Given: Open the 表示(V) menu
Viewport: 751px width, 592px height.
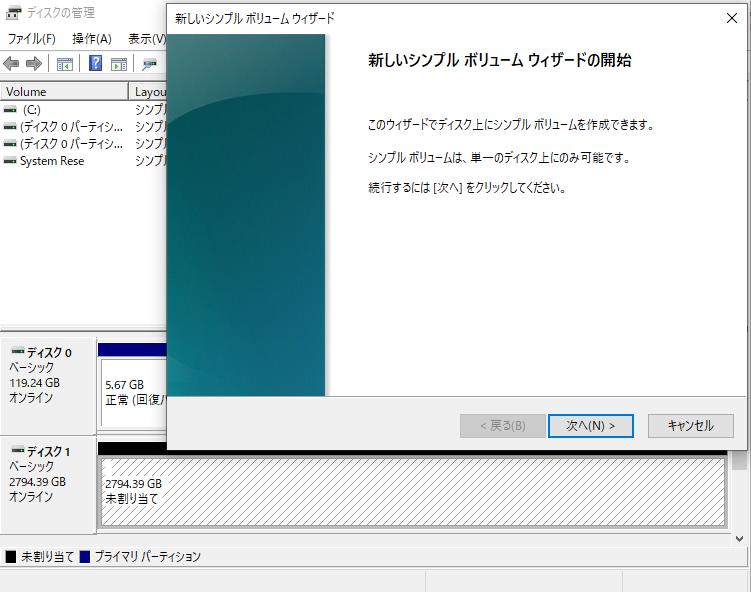Looking at the screenshot, I should pyautogui.click(x=146, y=39).
